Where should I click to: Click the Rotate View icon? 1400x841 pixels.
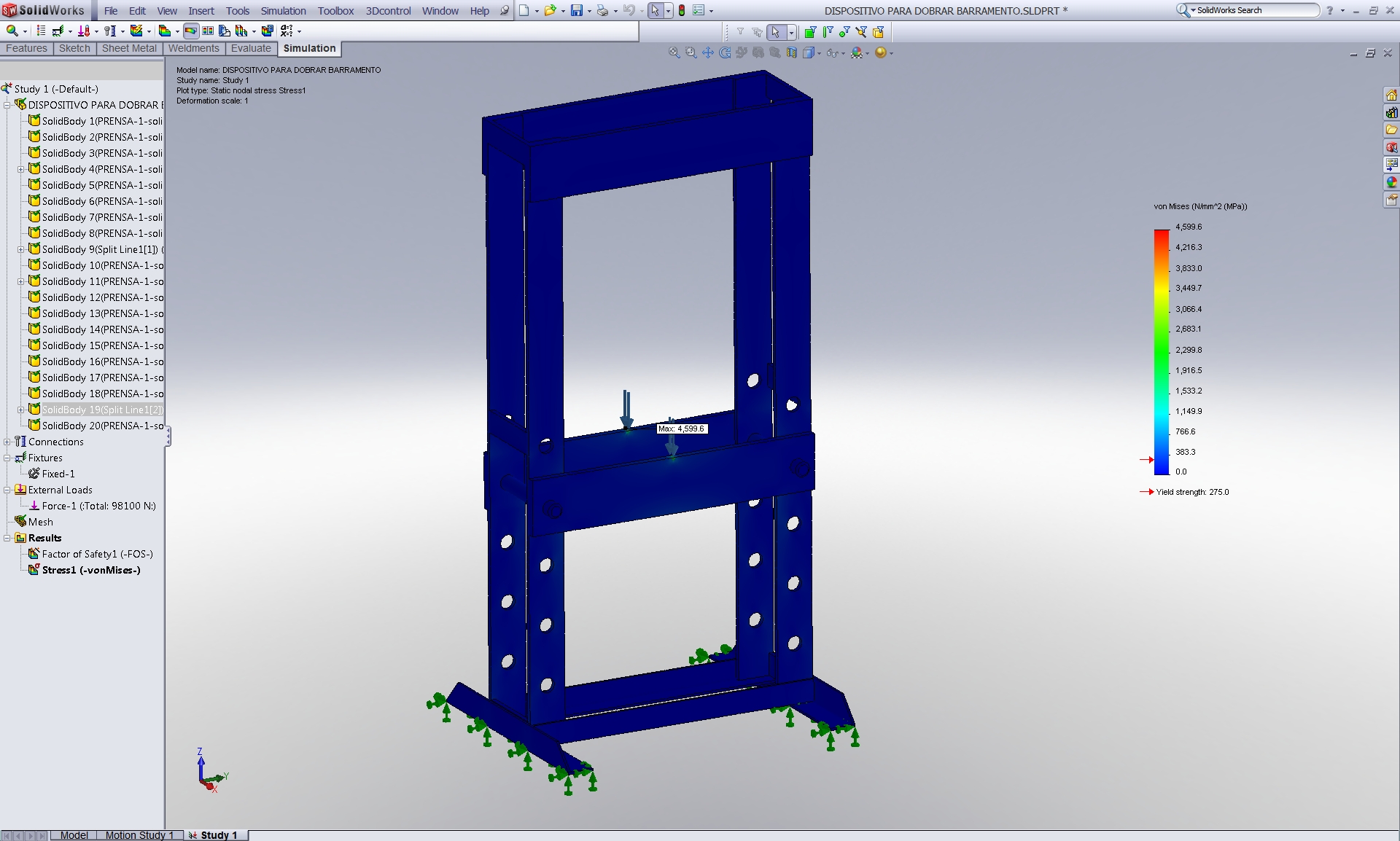(x=725, y=52)
